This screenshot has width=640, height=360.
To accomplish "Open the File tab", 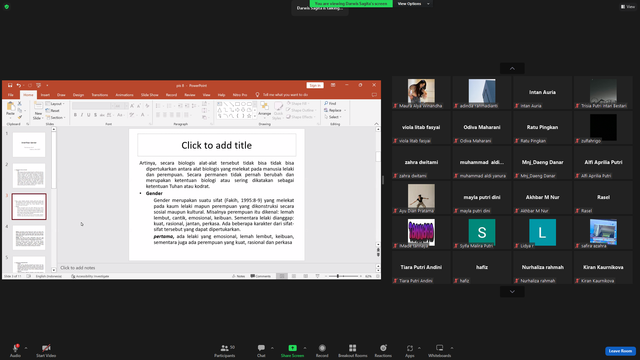I will [11, 95].
